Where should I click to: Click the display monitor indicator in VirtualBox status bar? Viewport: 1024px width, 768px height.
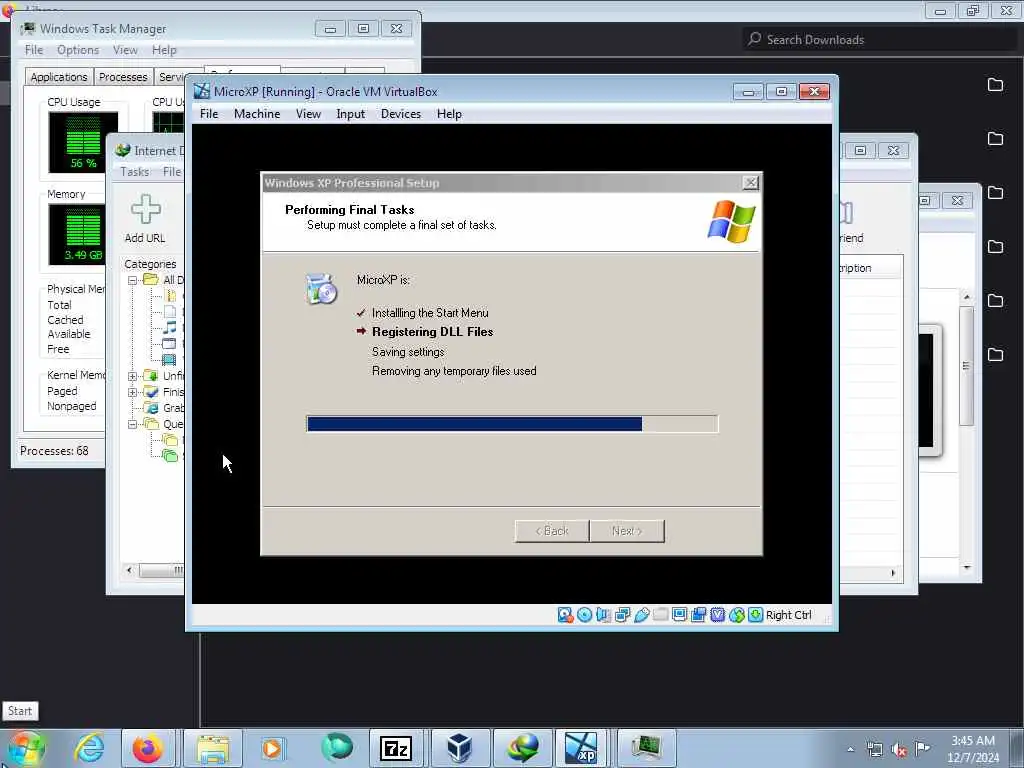tap(679, 615)
